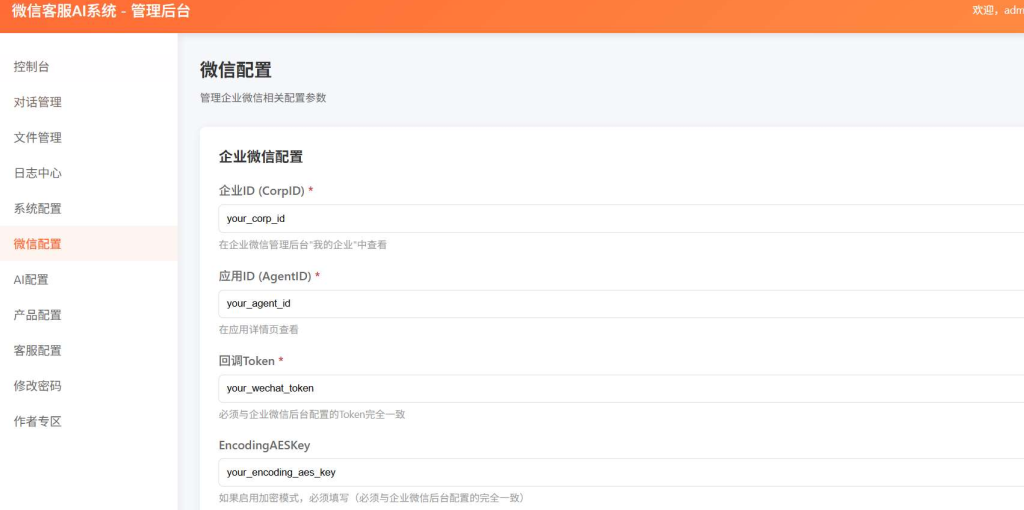Open 文件管理 in the sidebar
1024x510 pixels.
pos(88,138)
